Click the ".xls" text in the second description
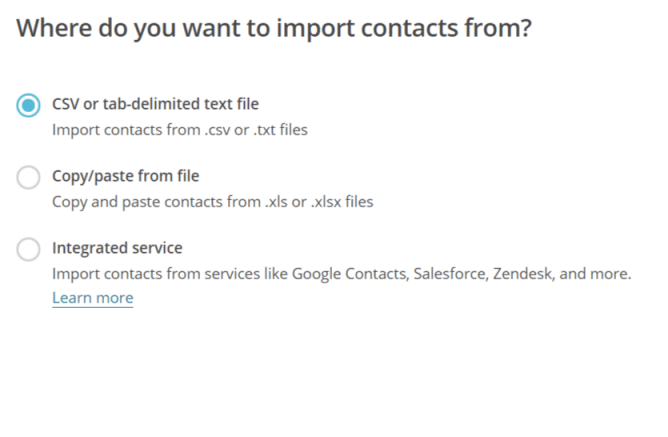Screen dimensions: 668x437 pyautogui.click(x=280, y=201)
